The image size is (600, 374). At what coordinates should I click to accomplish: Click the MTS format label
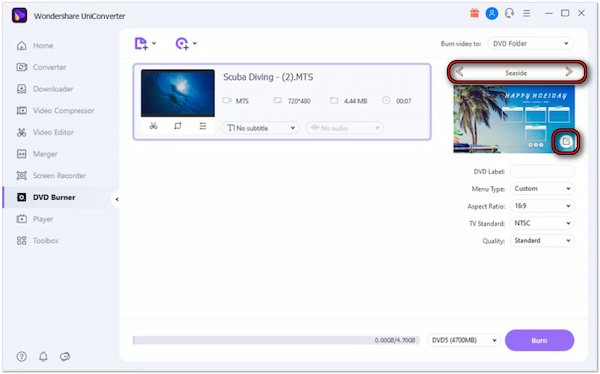point(242,101)
